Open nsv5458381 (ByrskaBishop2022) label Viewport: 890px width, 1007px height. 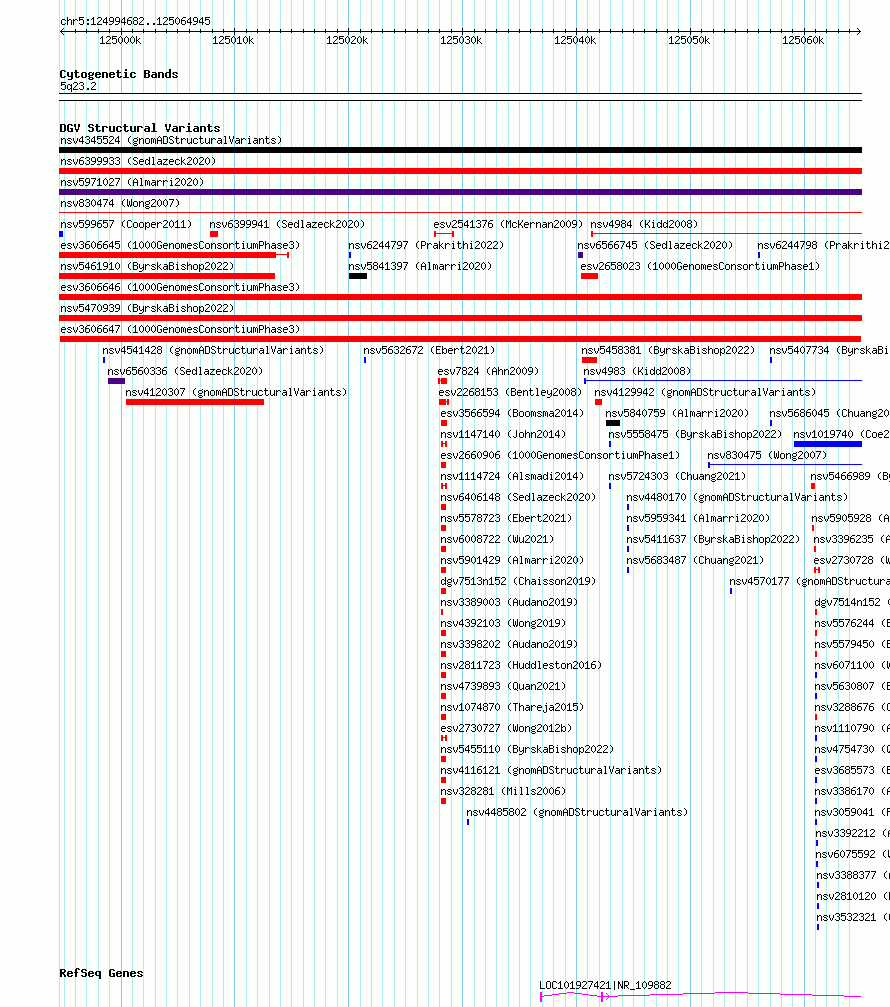click(x=668, y=351)
